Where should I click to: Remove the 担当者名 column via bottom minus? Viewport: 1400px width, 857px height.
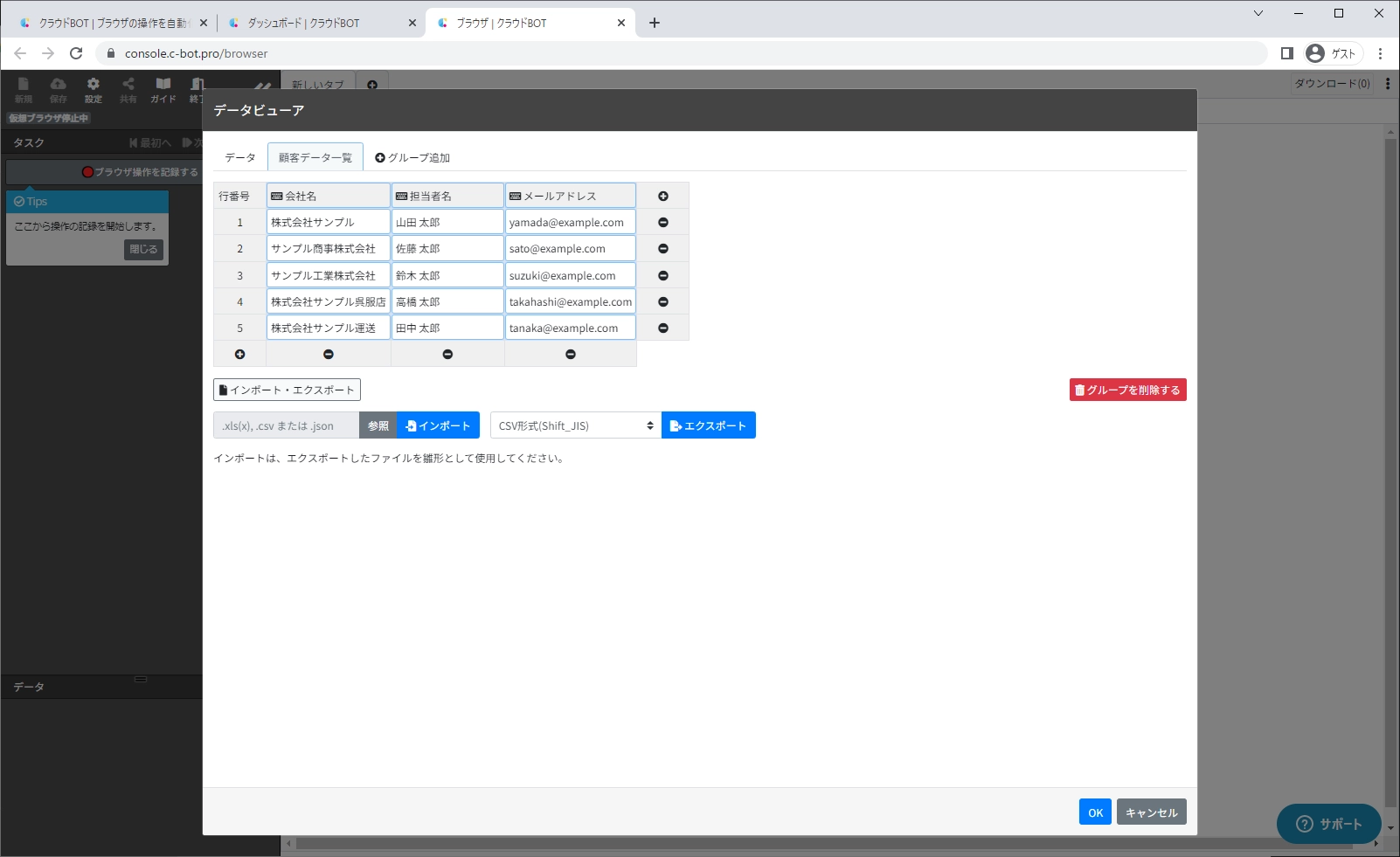click(x=447, y=354)
